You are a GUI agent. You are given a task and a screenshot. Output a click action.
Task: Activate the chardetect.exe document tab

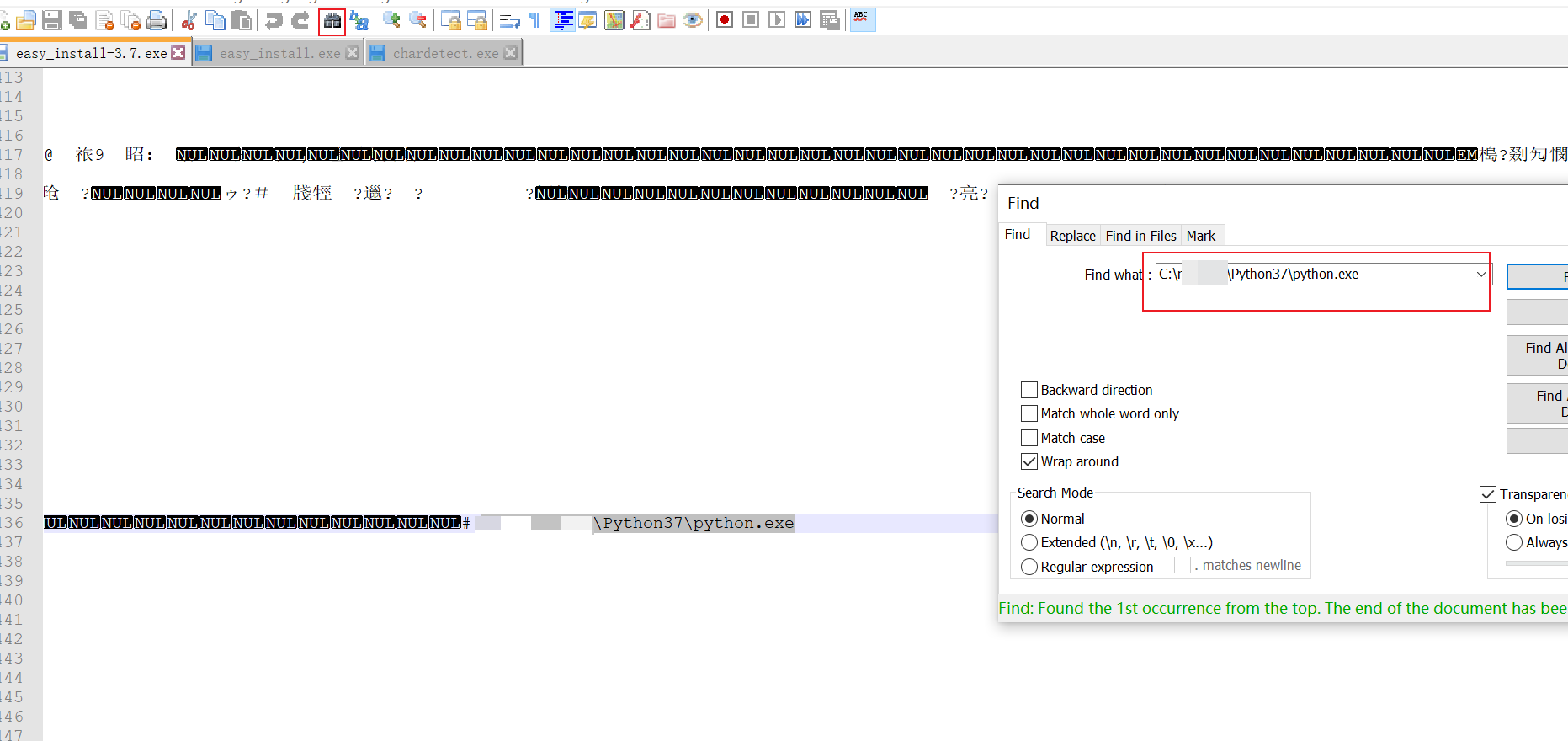[x=445, y=53]
